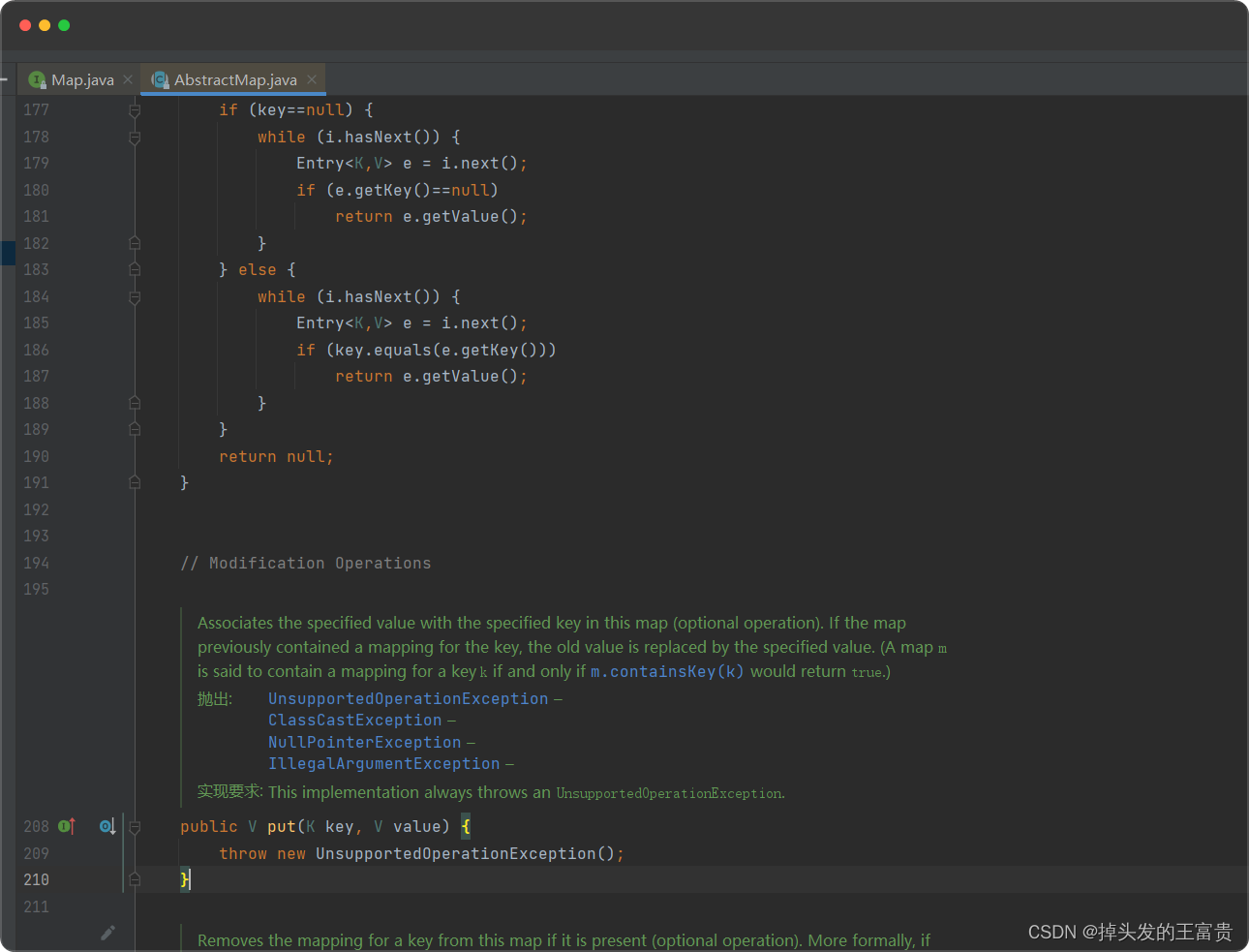Open the ClassCastException doc link

coord(354,721)
